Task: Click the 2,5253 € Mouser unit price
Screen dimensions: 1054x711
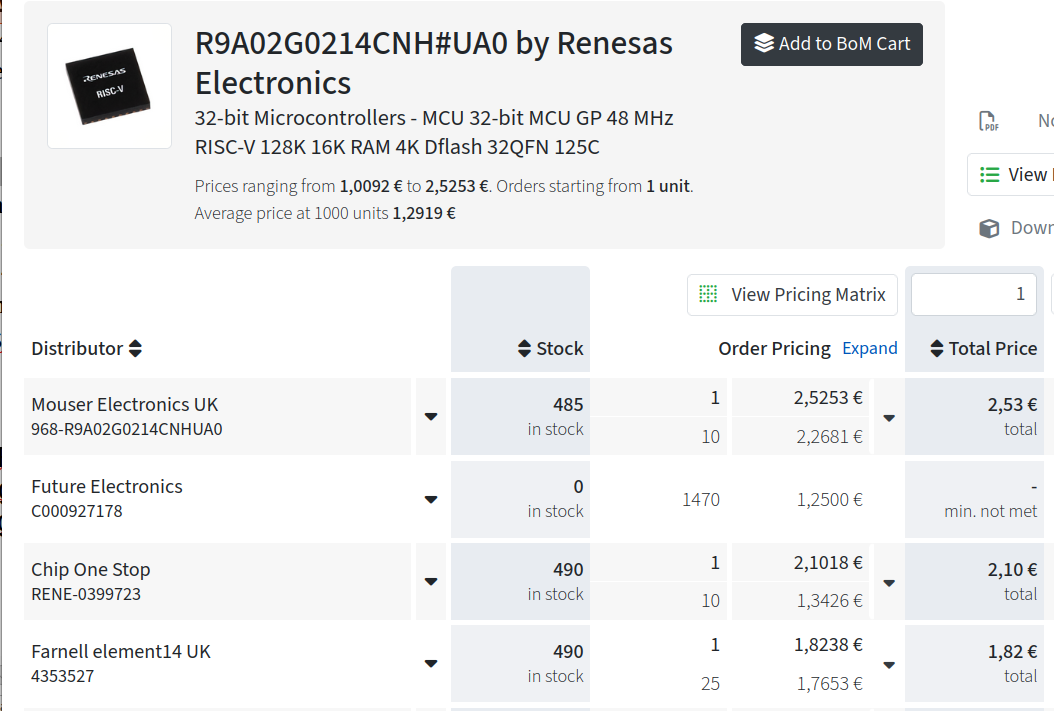Action: [x=827, y=398]
